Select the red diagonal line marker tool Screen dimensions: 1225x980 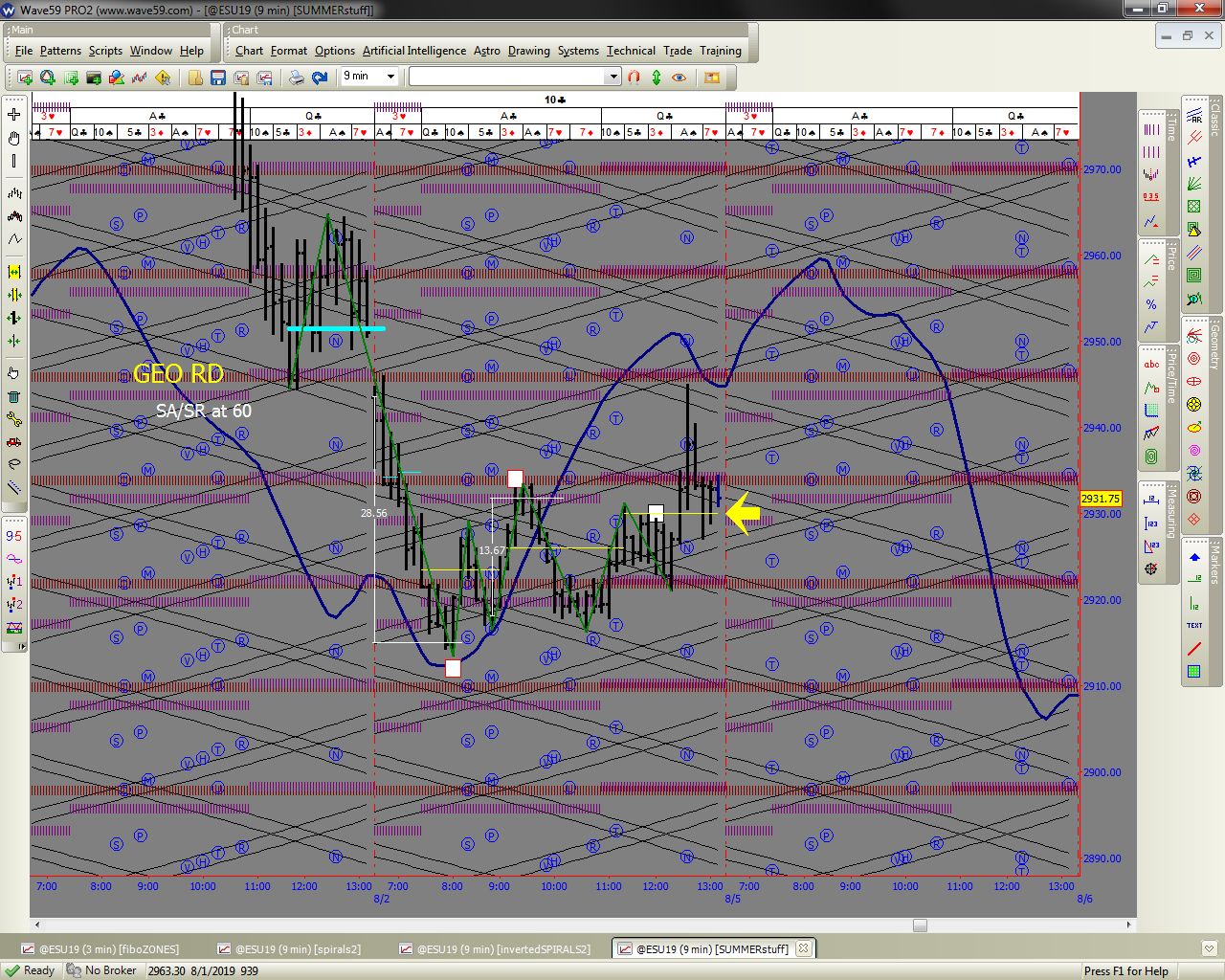point(1194,649)
